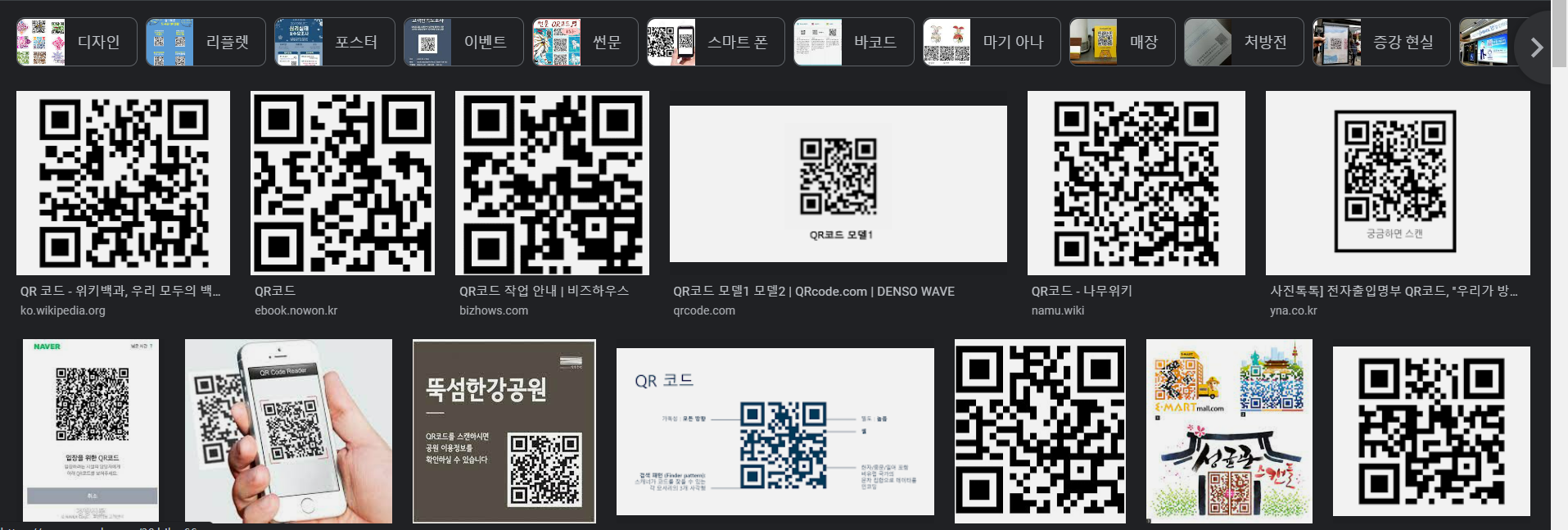Image resolution: width=1568 pixels, height=530 pixels.
Task: Open the ko.wikipedia.org QR code image
Action: tap(123, 183)
